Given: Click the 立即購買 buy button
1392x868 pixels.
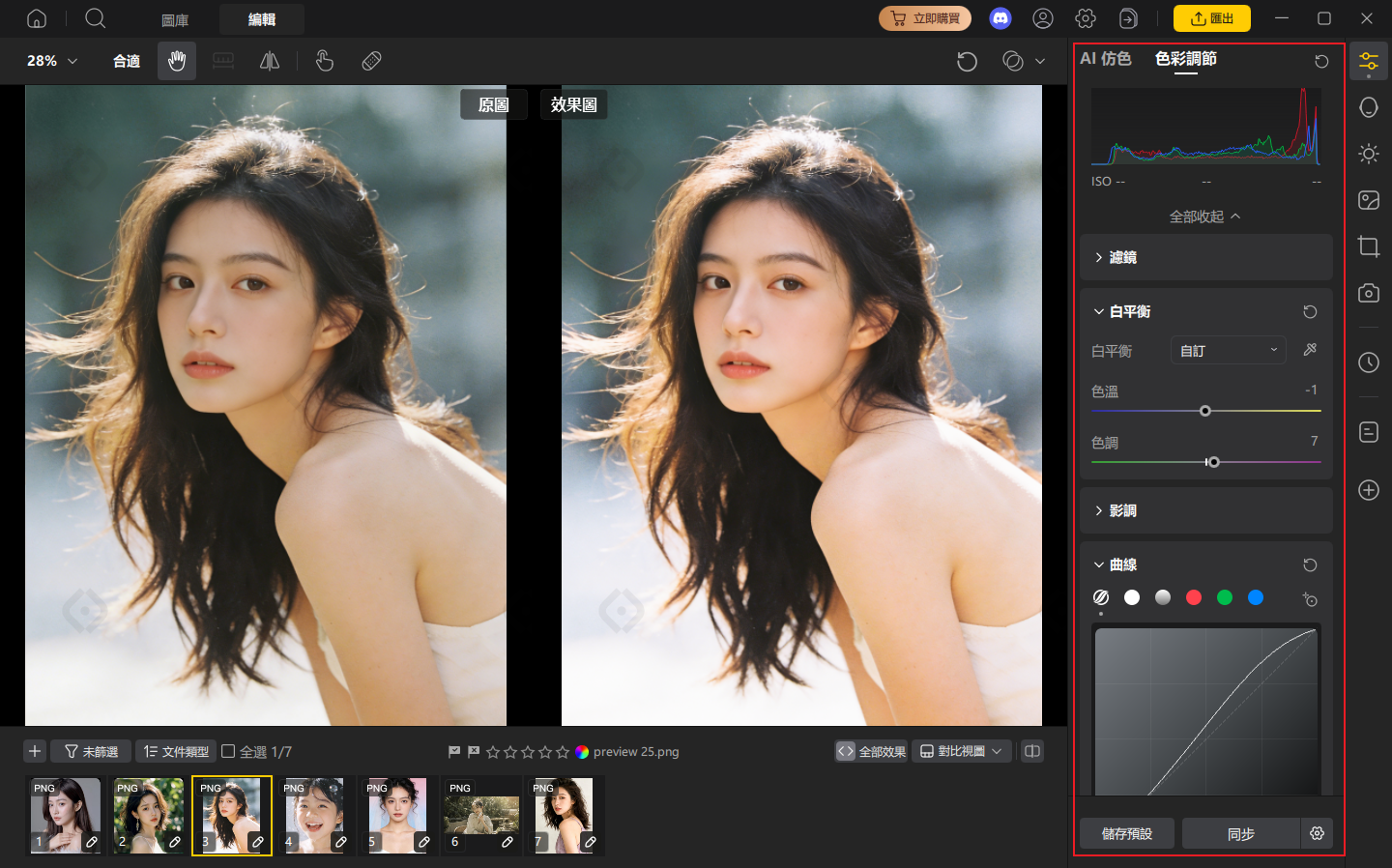Looking at the screenshot, I should [925, 18].
